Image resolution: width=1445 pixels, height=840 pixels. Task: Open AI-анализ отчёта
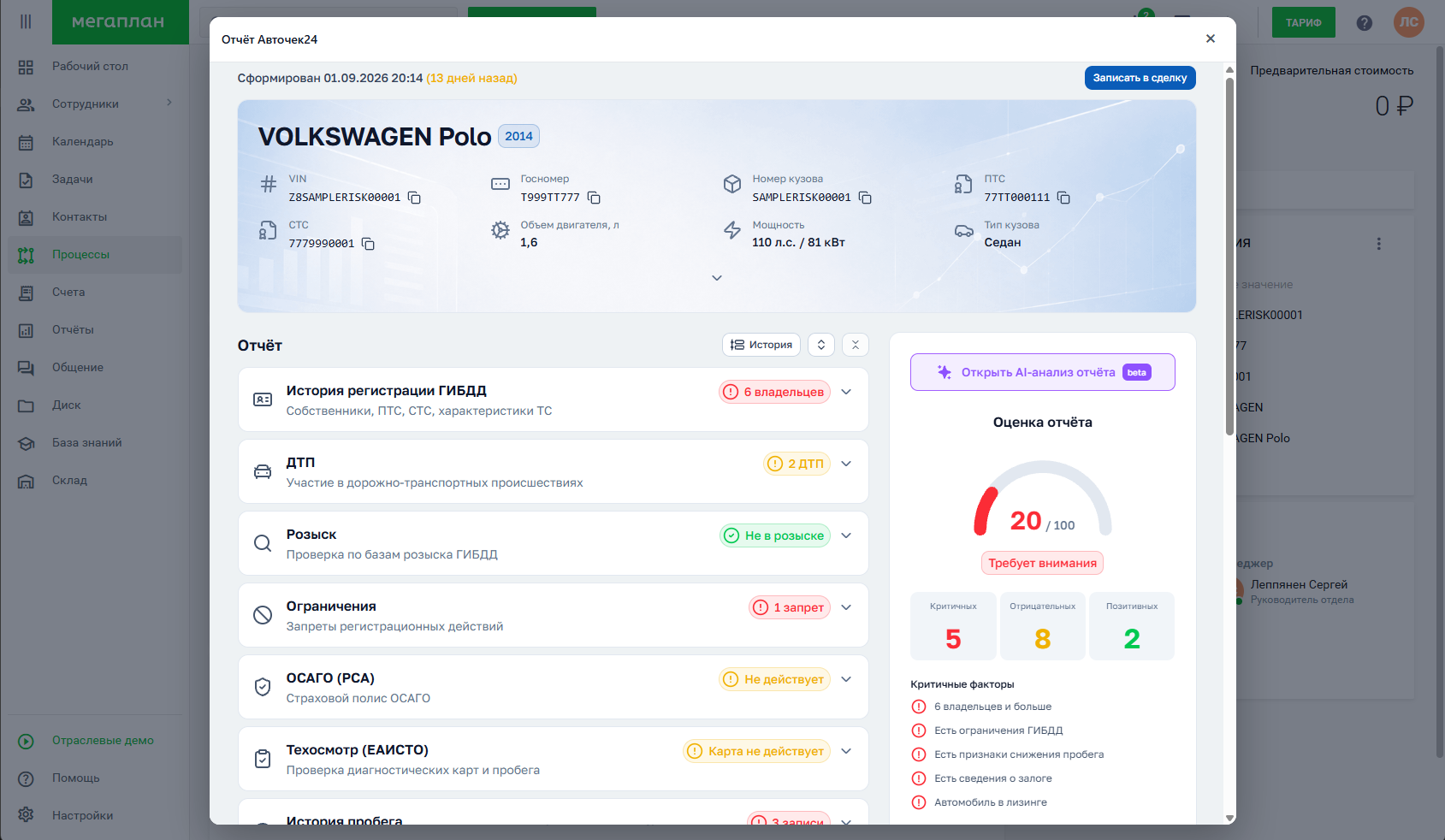click(1042, 372)
